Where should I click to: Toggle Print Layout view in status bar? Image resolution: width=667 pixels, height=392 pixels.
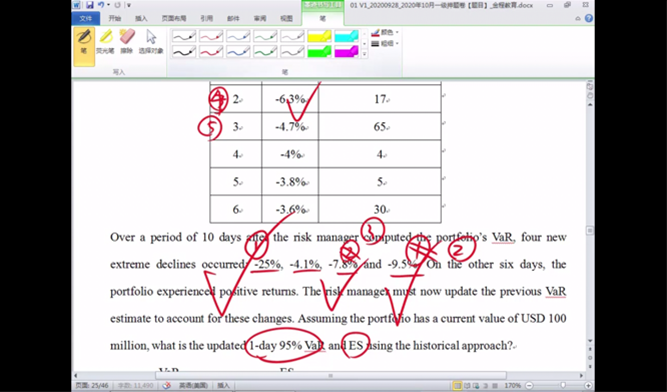click(x=457, y=386)
